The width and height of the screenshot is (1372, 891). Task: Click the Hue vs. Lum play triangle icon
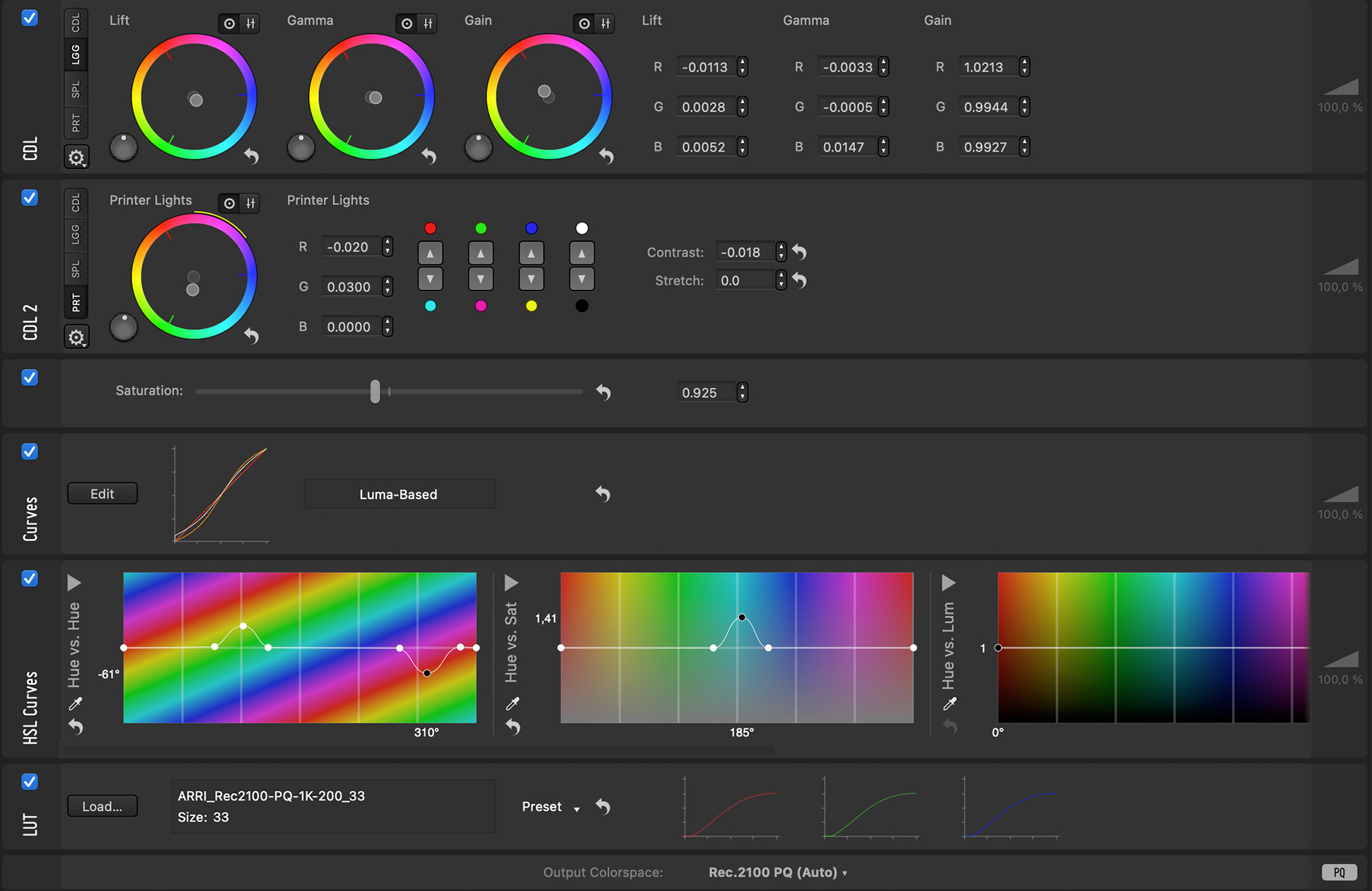(x=948, y=583)
